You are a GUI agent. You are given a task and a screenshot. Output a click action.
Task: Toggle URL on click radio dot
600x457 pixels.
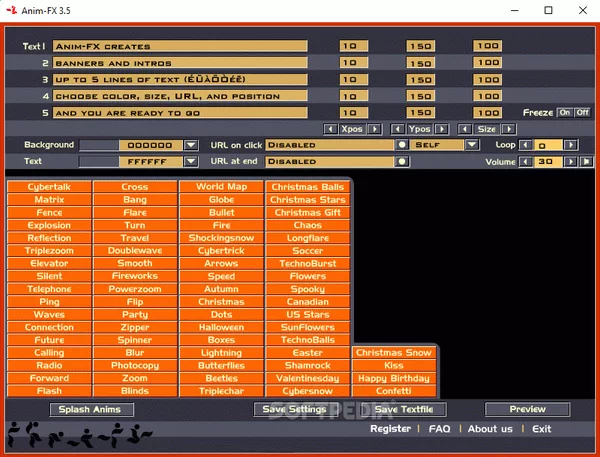(402, 145)
